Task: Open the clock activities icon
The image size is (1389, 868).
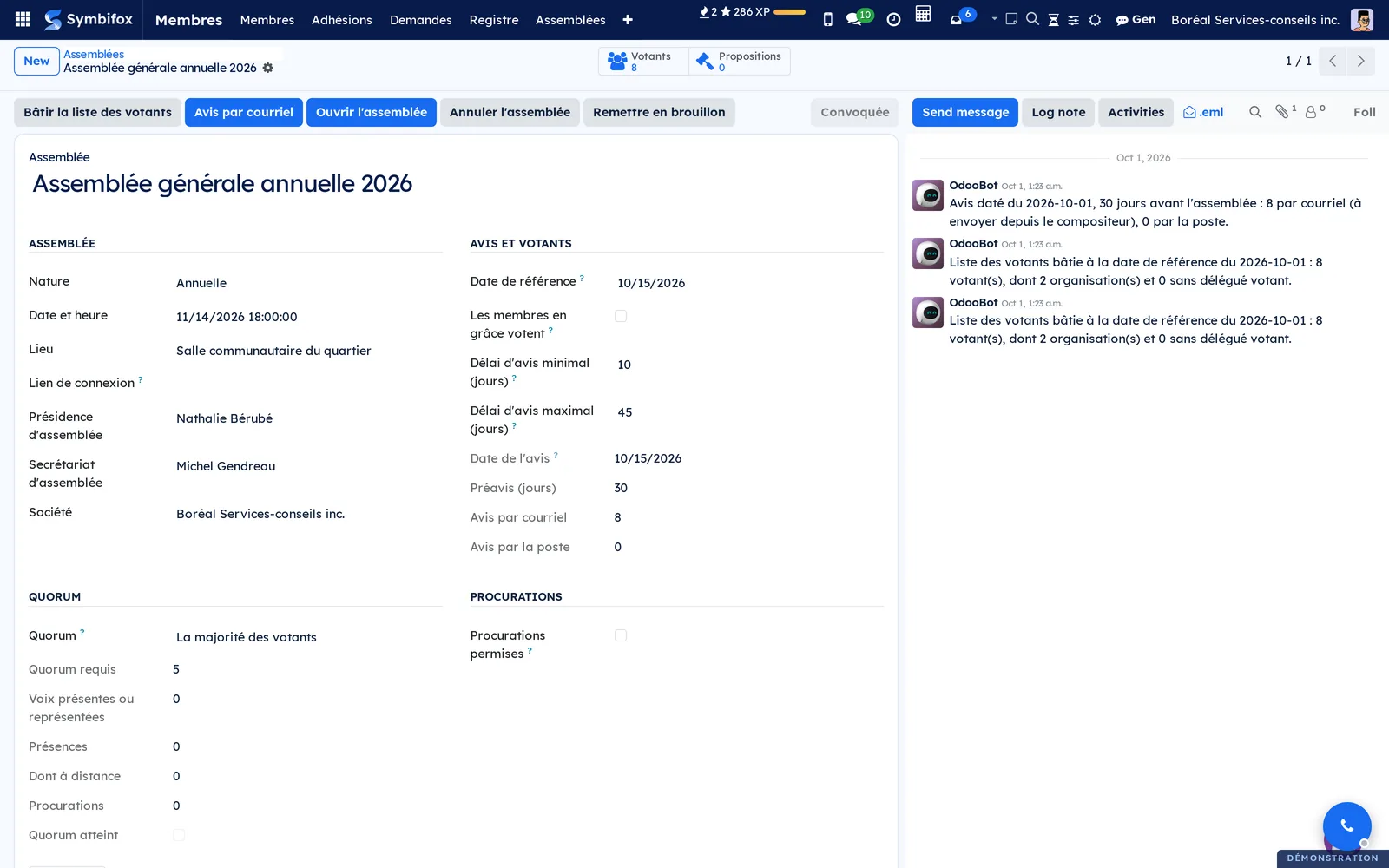Action: (x=893, y=19)
